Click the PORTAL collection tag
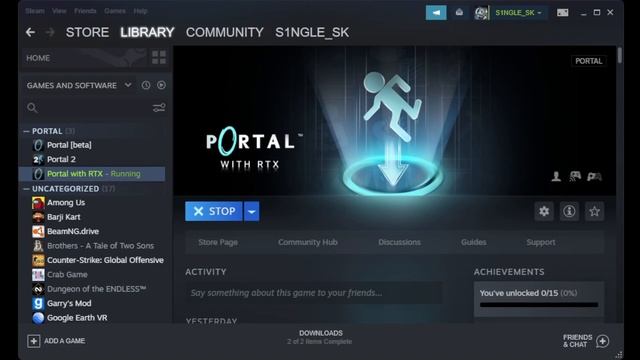Viewport: 640px width, 360px height. pos(589,61)
